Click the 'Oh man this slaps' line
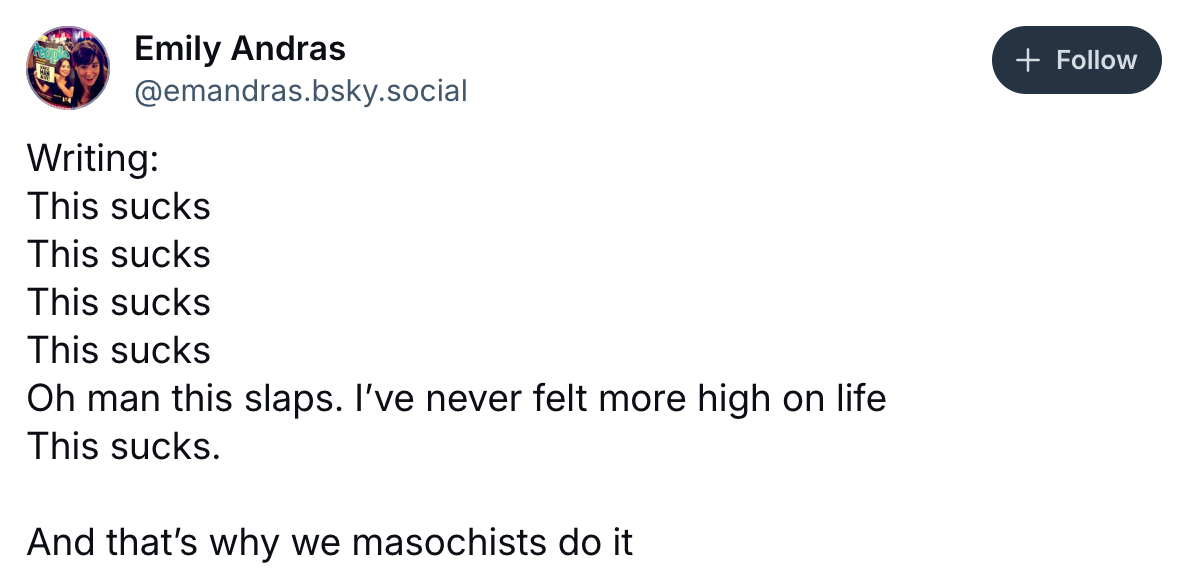The height and width of the screenshot is (584, 1180). coord(456,398)
